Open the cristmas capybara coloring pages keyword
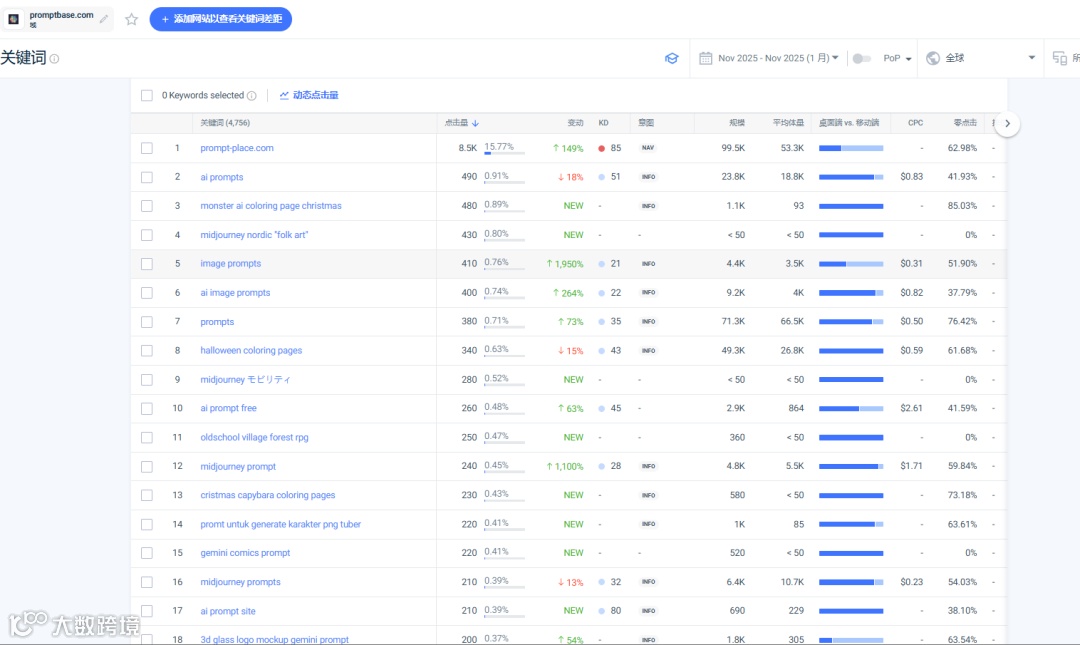 point(267,495)
